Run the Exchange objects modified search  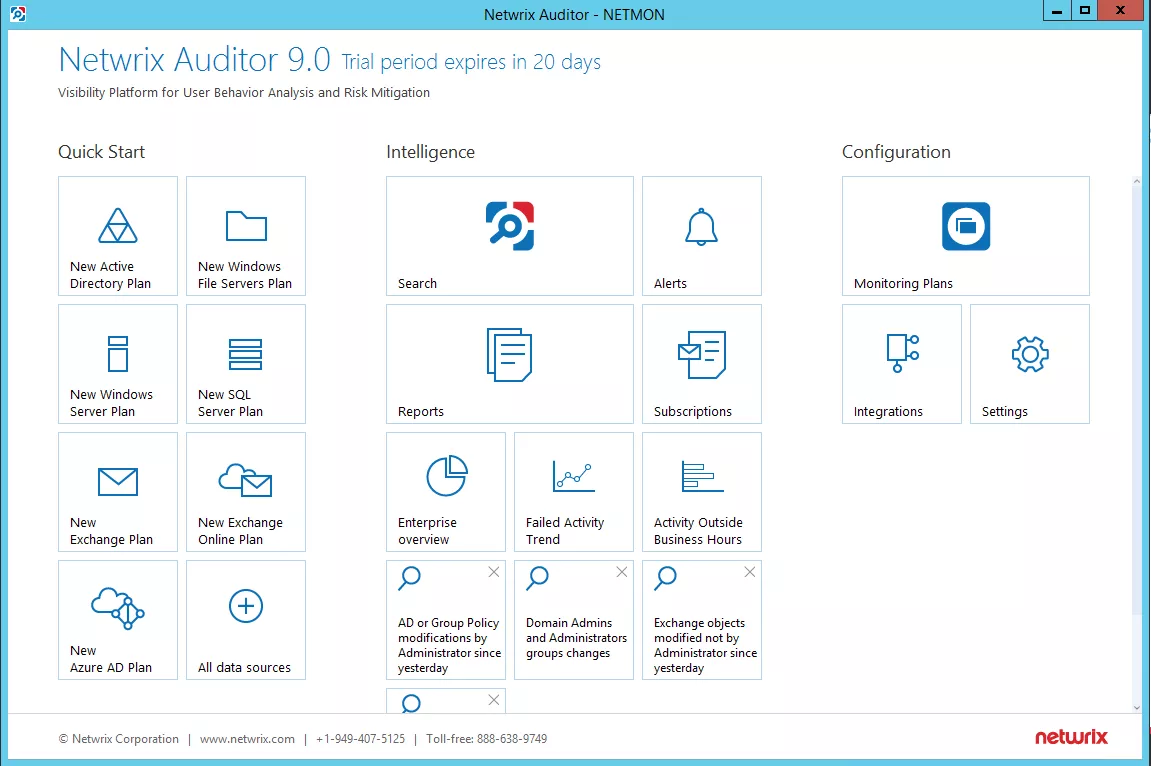coord(702,620)
